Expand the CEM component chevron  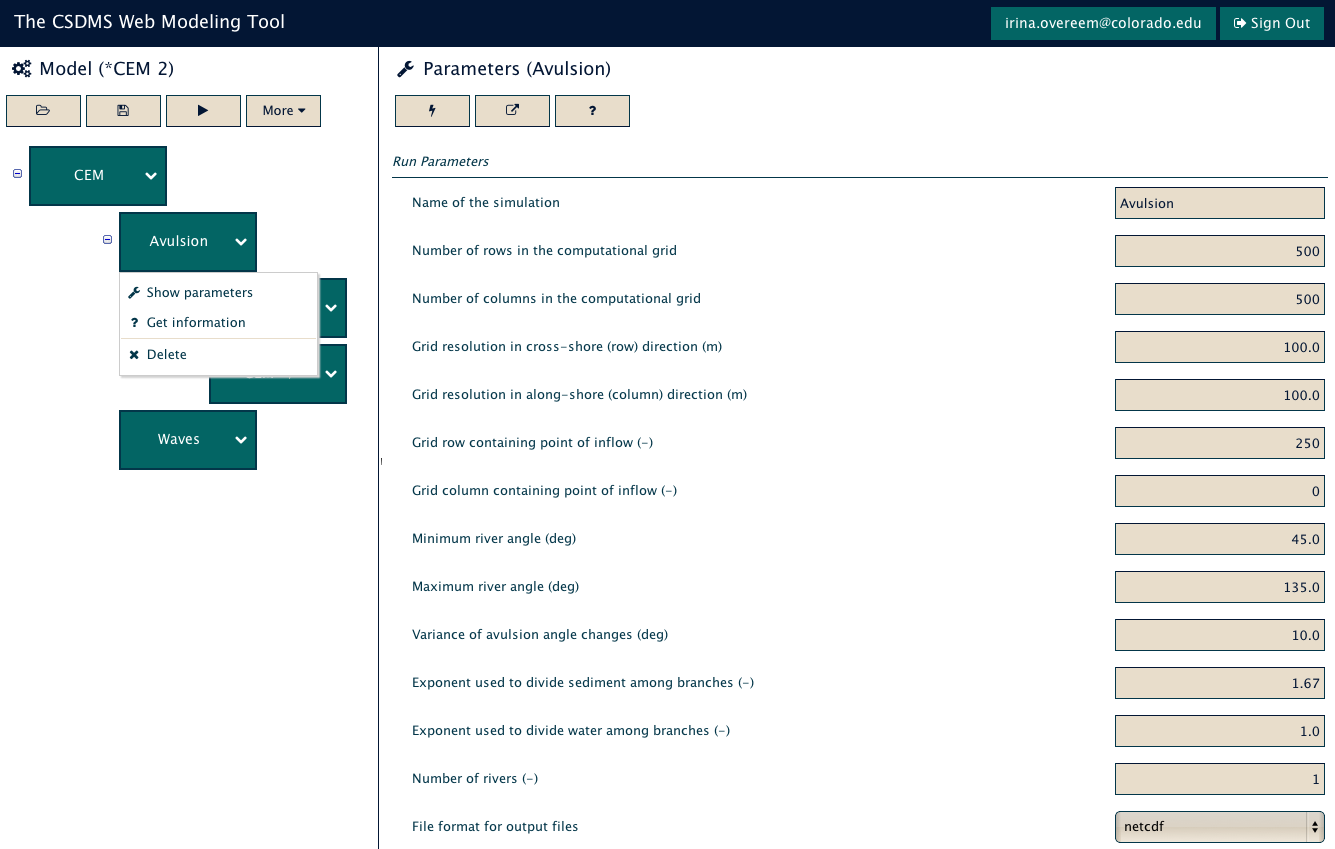click(150, 176)
